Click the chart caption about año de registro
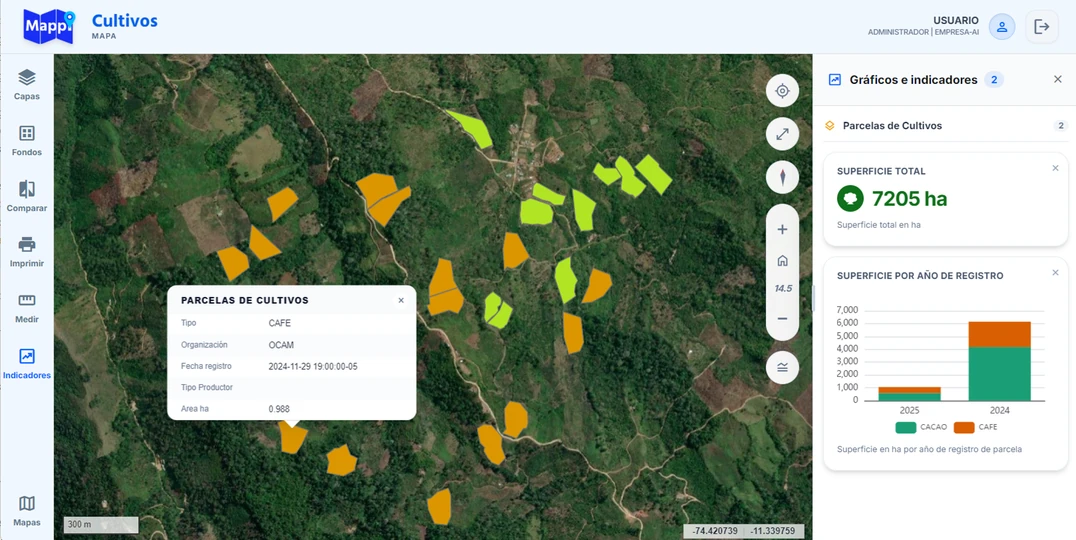Image resolution: width=1076 pixels, height=540 pixels. [929, 449]
